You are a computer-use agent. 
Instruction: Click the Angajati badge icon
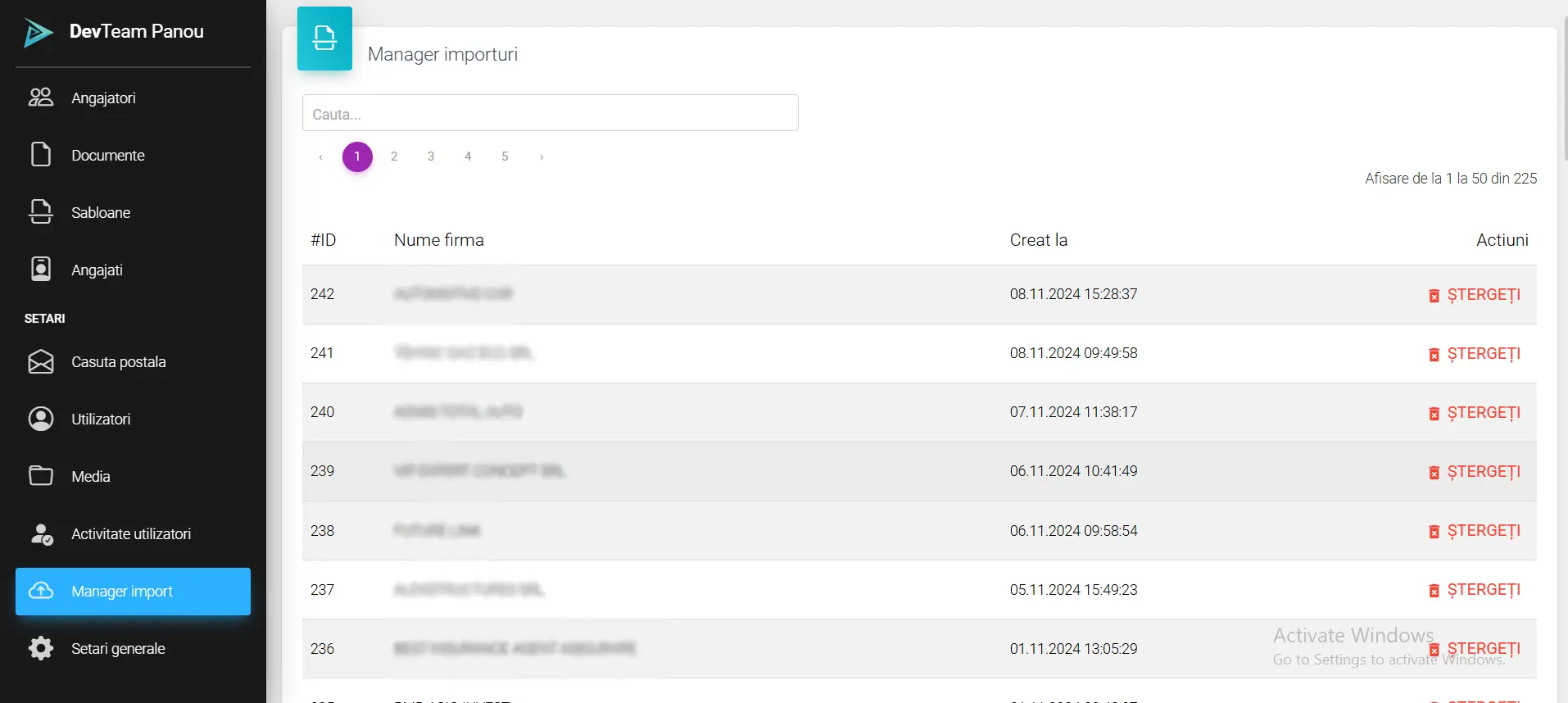[x=41, y=270]
